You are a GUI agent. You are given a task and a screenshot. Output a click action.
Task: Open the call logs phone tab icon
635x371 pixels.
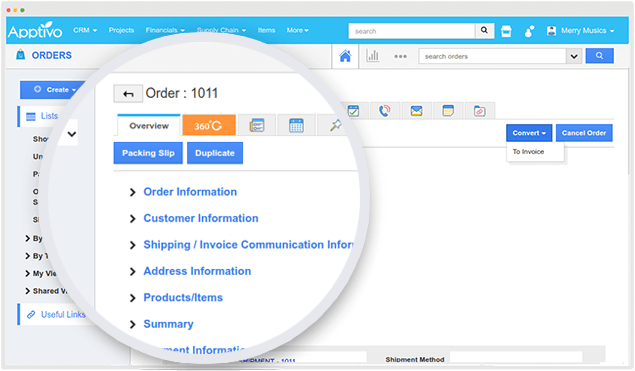[x=384, y=111]
